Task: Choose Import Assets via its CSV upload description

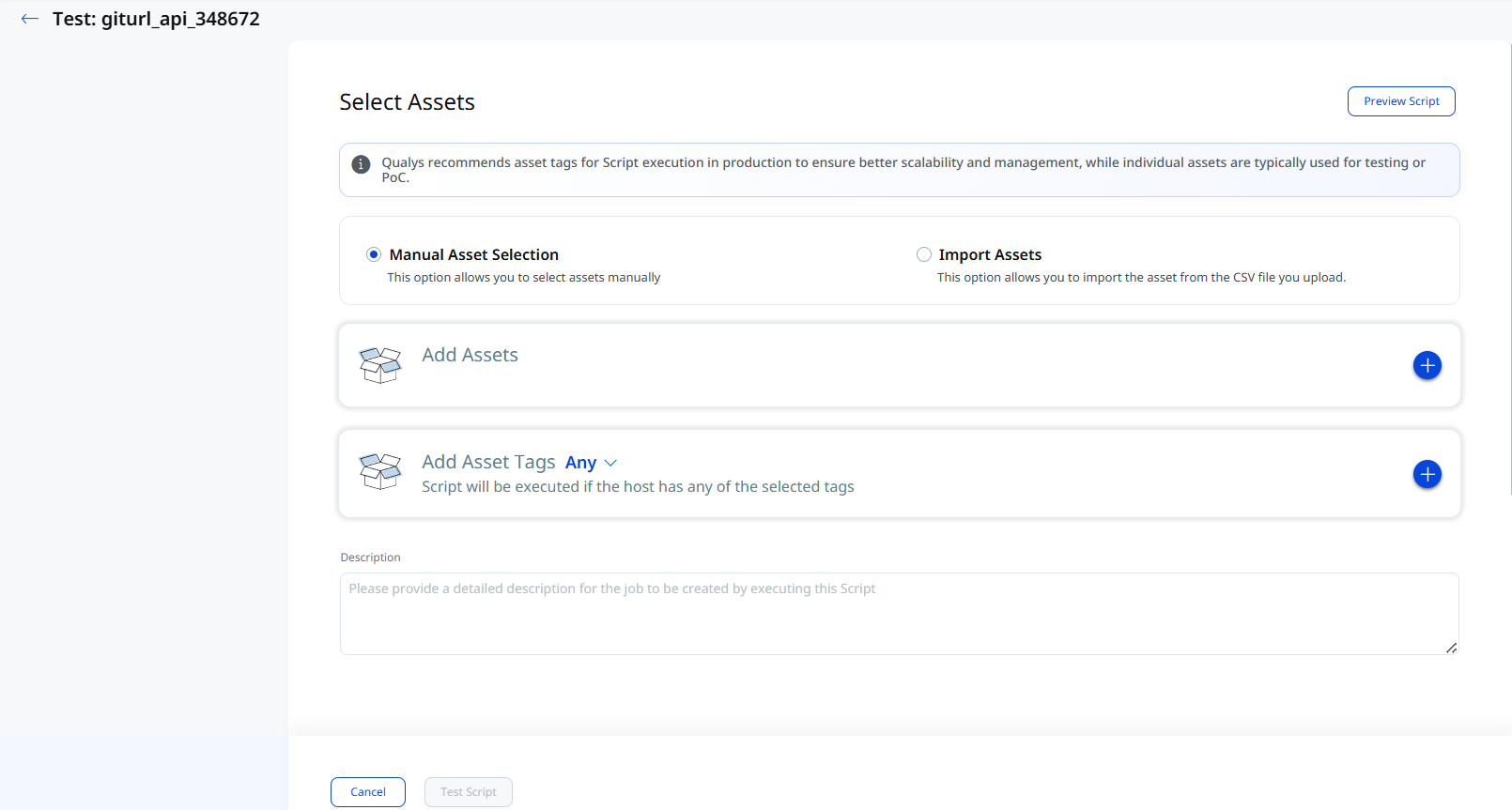Action: (x=1141, y=277)
